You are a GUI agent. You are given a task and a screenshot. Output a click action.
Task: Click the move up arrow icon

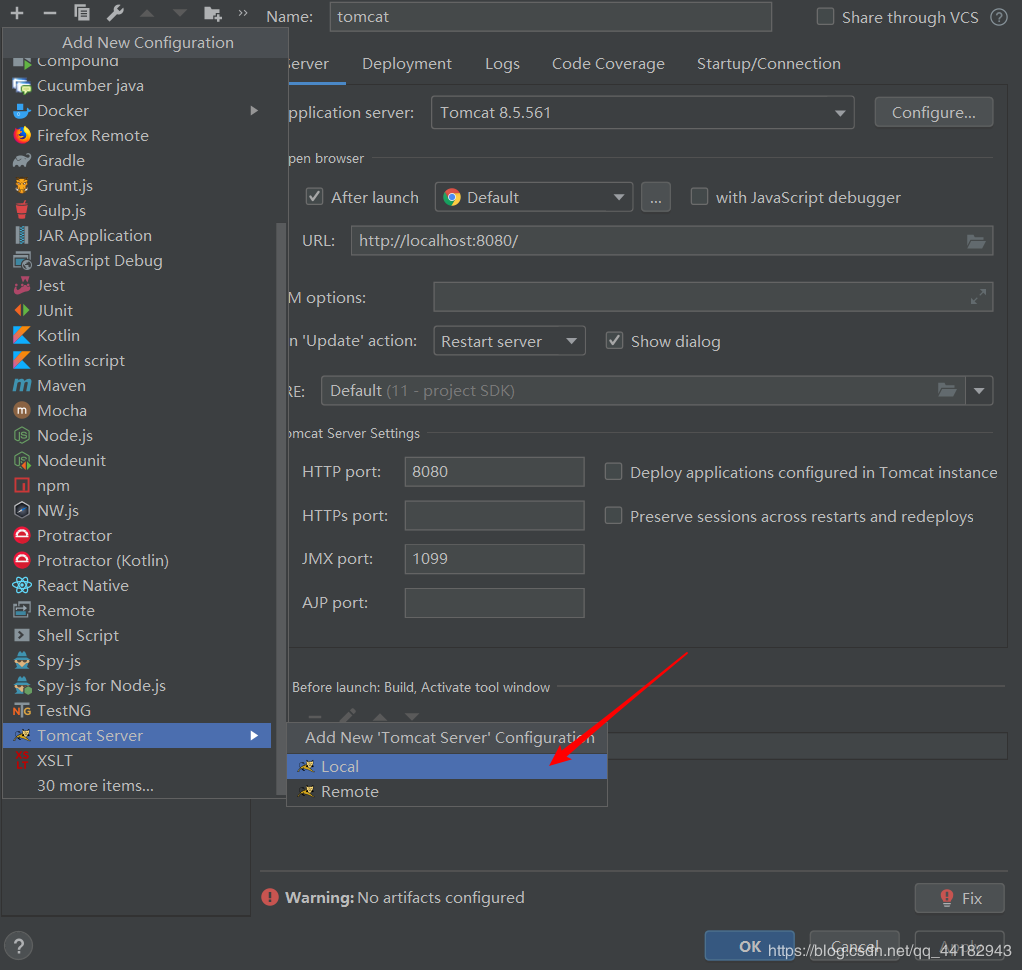point(147,13)
